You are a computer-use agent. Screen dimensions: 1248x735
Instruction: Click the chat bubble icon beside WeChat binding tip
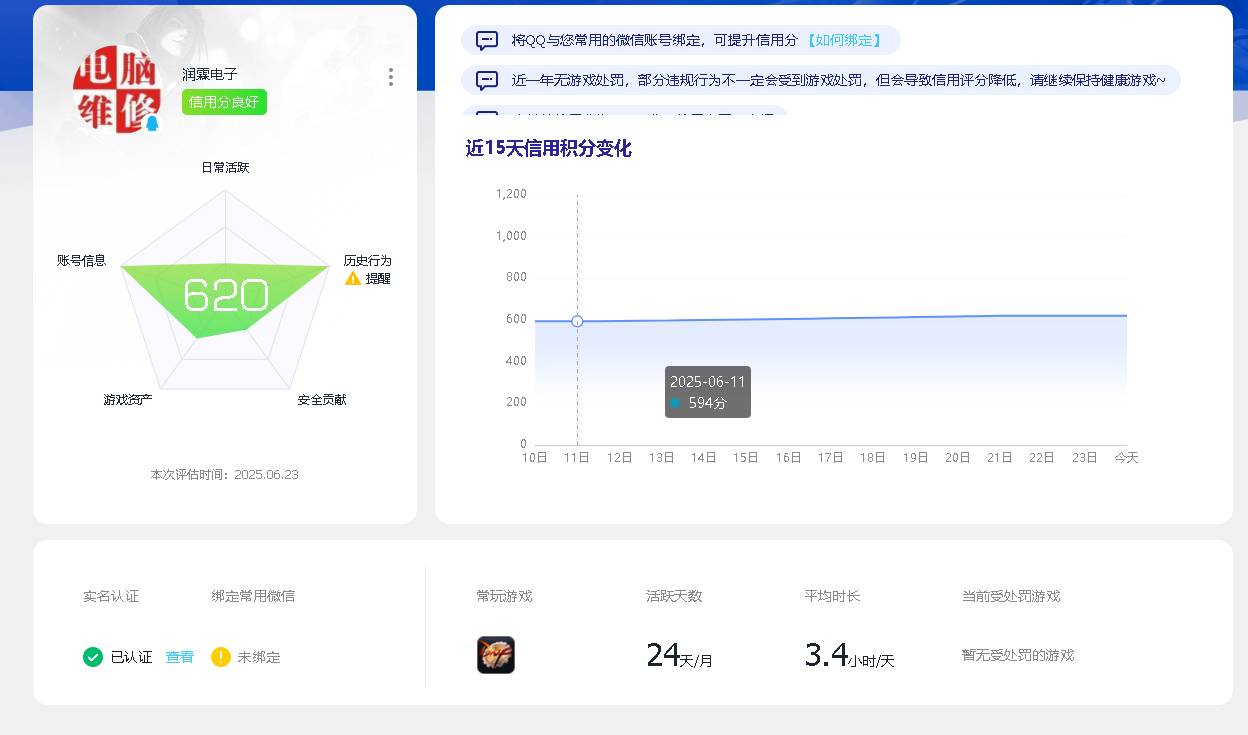(487, 40)
